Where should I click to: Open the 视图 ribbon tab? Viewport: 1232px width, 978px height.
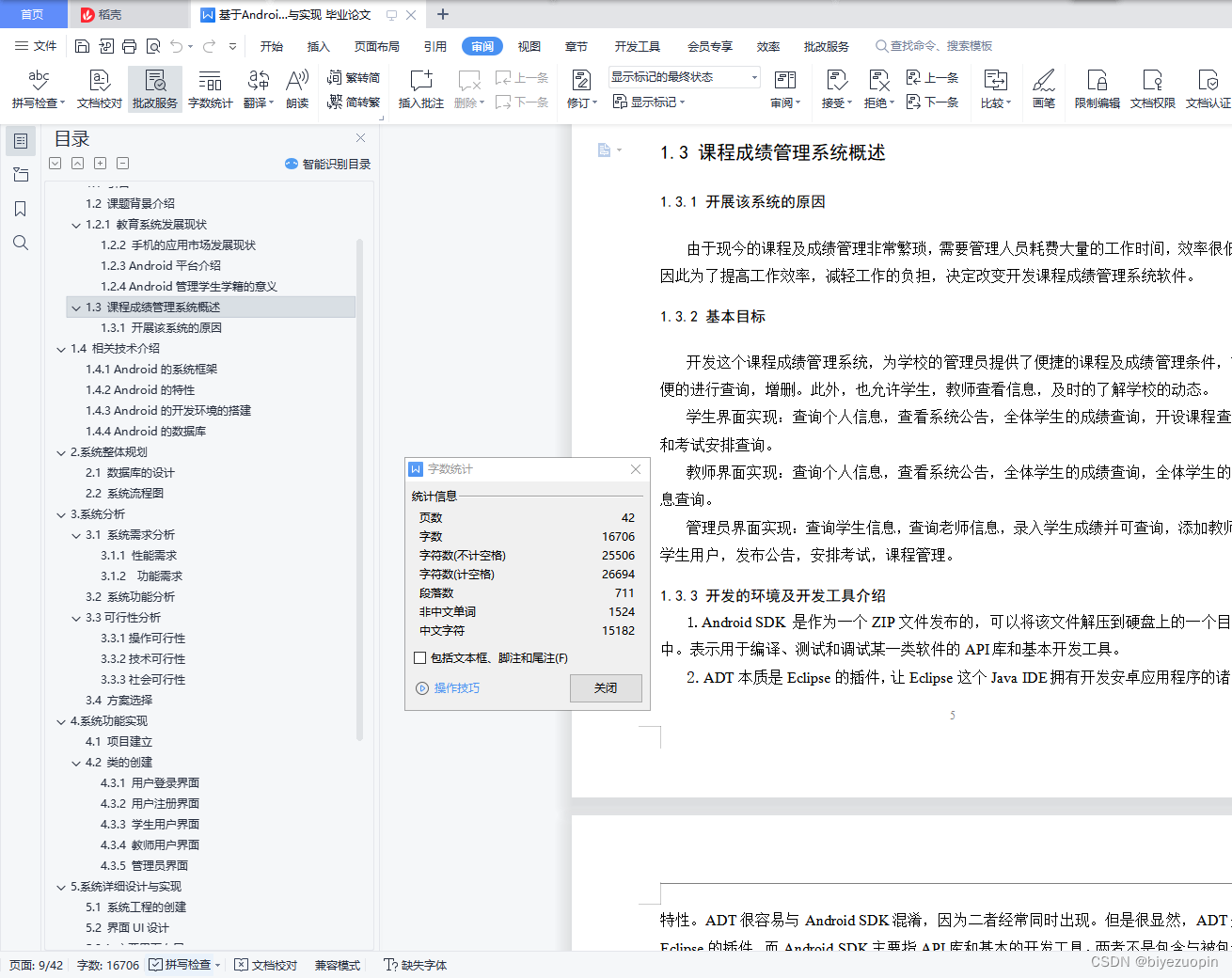(529, 46)
